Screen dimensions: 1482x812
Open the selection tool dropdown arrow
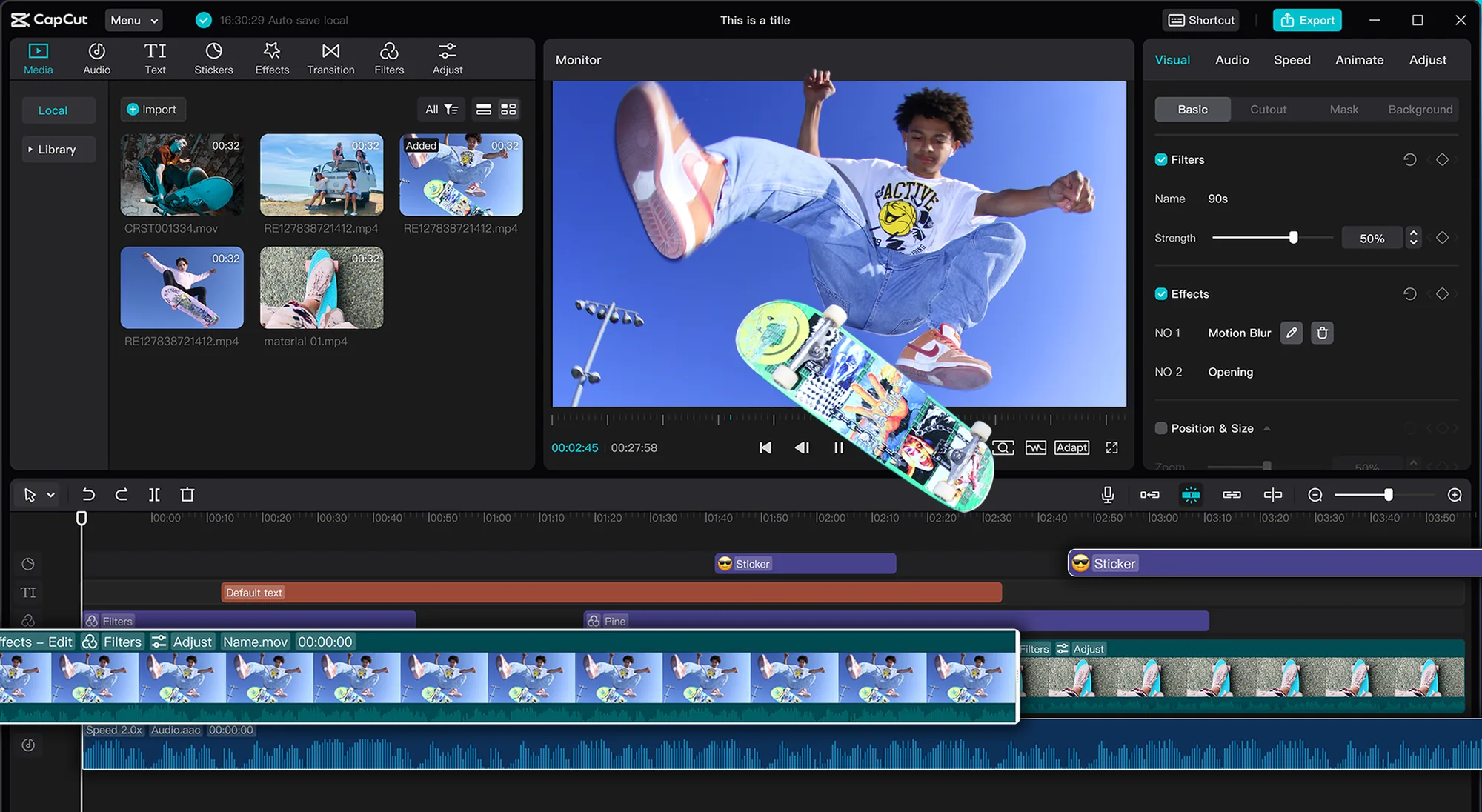click(50, 495)
